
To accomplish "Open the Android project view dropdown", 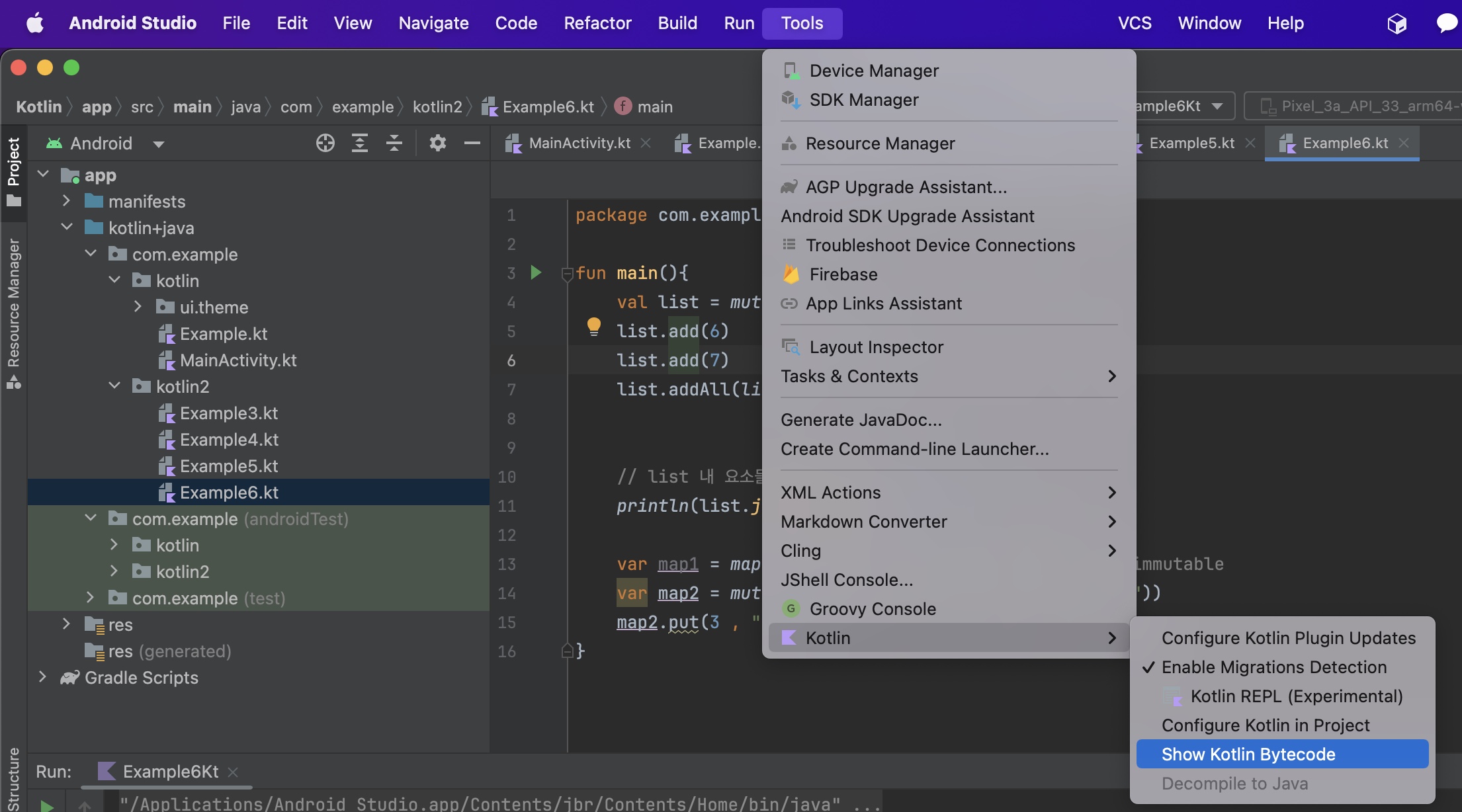I will click(x=158, y=143).
